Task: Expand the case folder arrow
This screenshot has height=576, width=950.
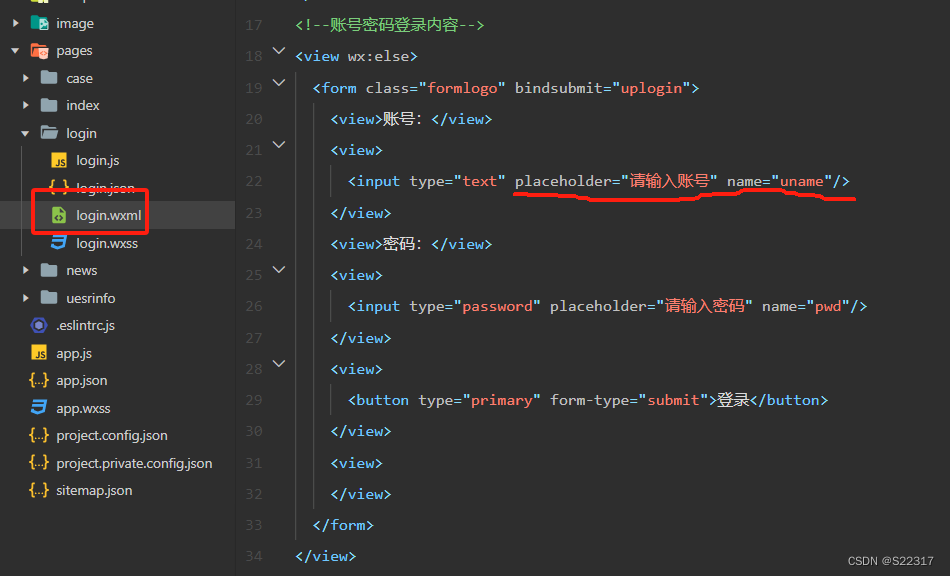Action: [25, 78]
